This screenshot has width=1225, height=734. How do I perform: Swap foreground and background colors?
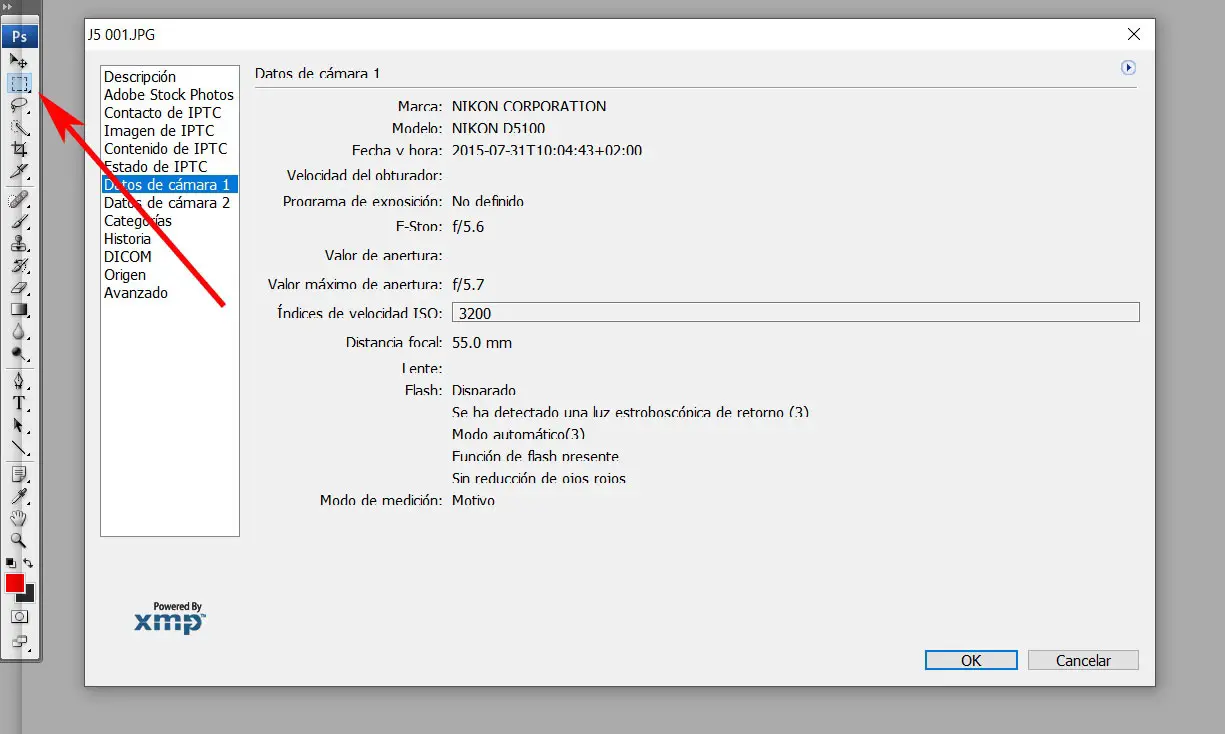coord(28,564)
